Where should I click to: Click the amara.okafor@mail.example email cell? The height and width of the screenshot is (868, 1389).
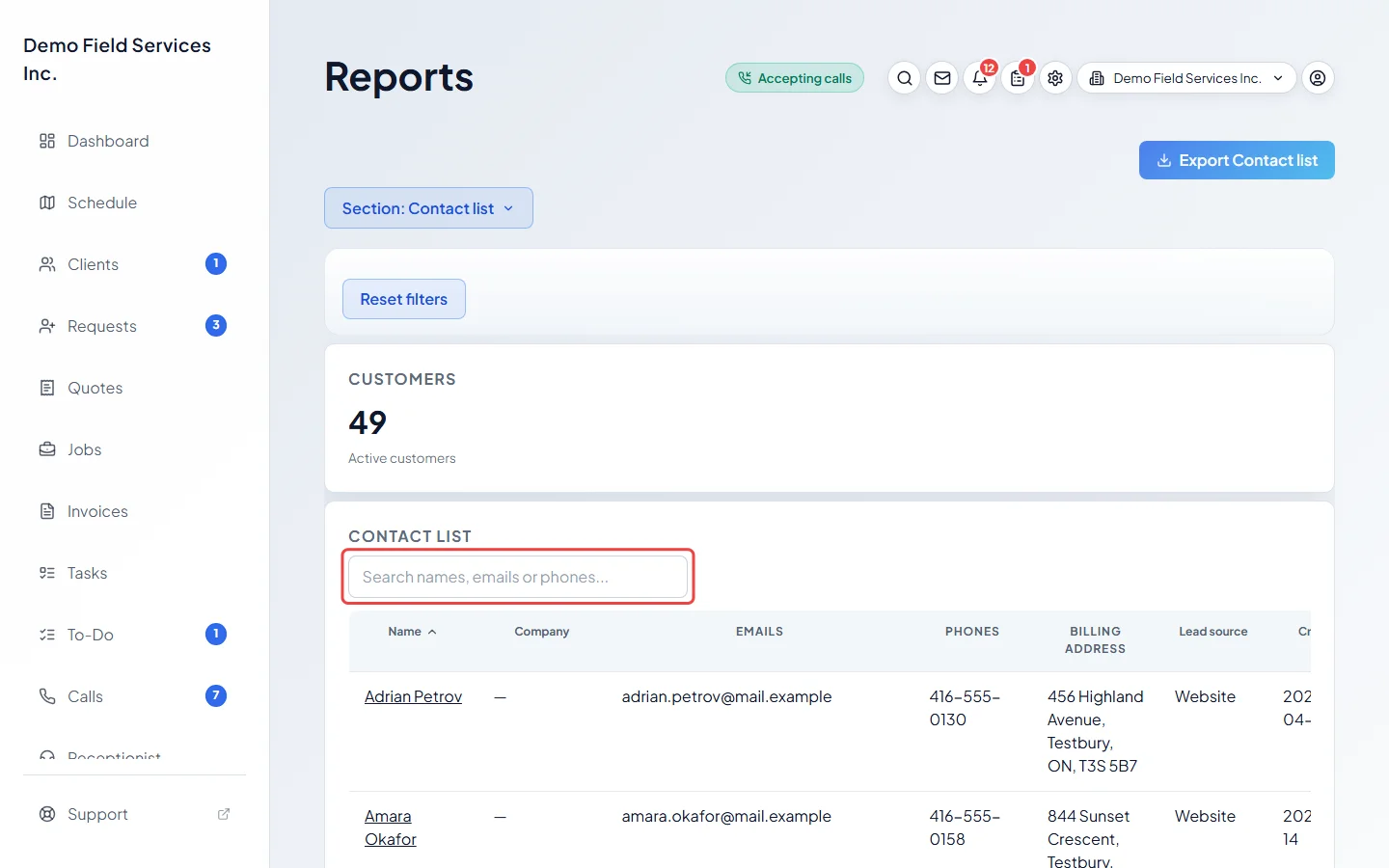(x=726, y=816)
